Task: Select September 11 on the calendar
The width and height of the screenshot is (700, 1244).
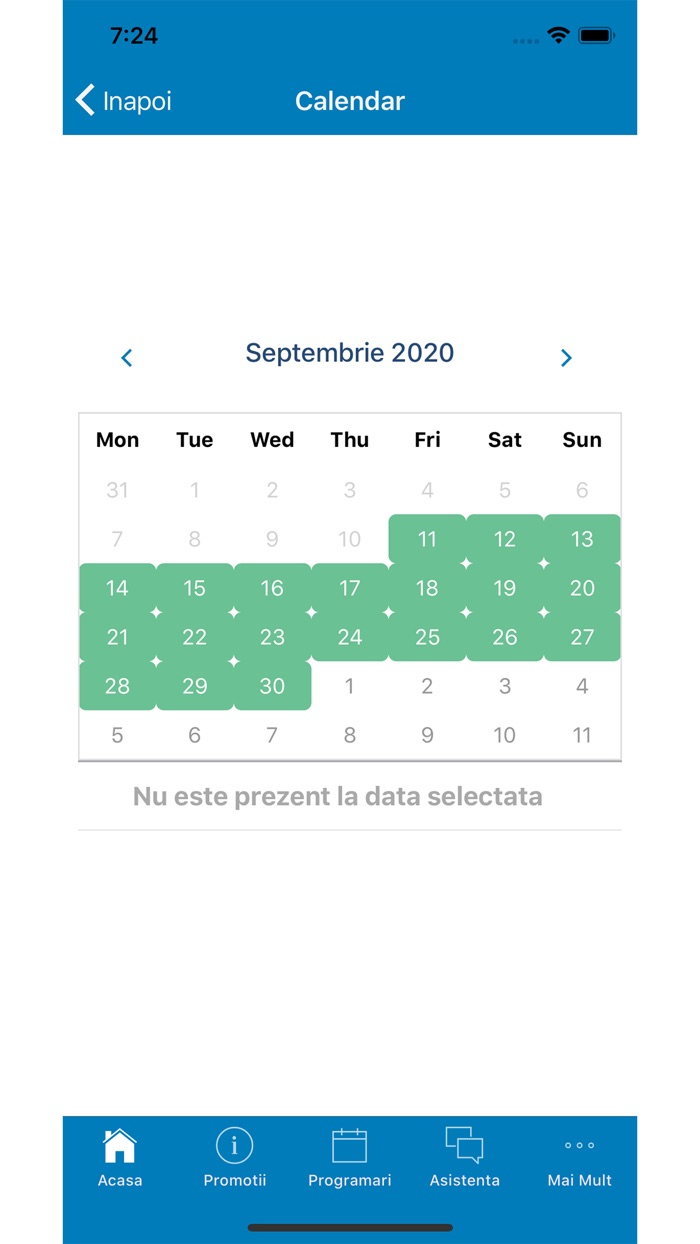Action: 427,539
